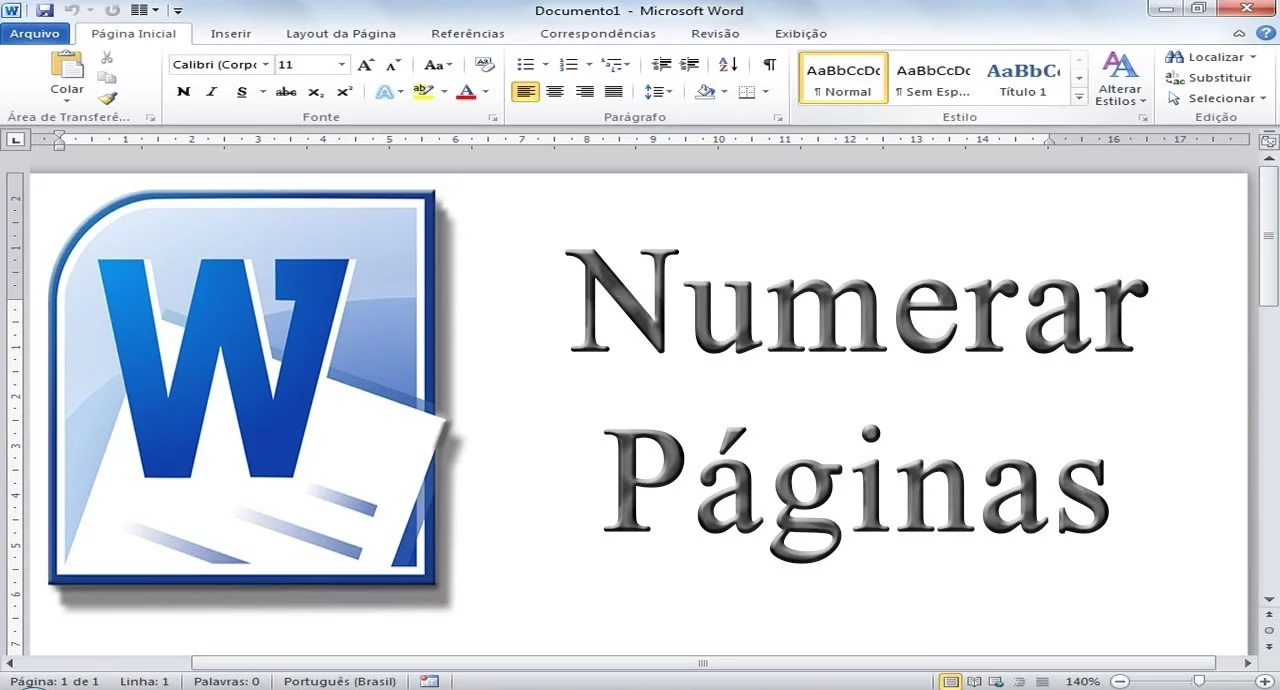
Task: Click the multilevel list icon
Action: point(612,65)
